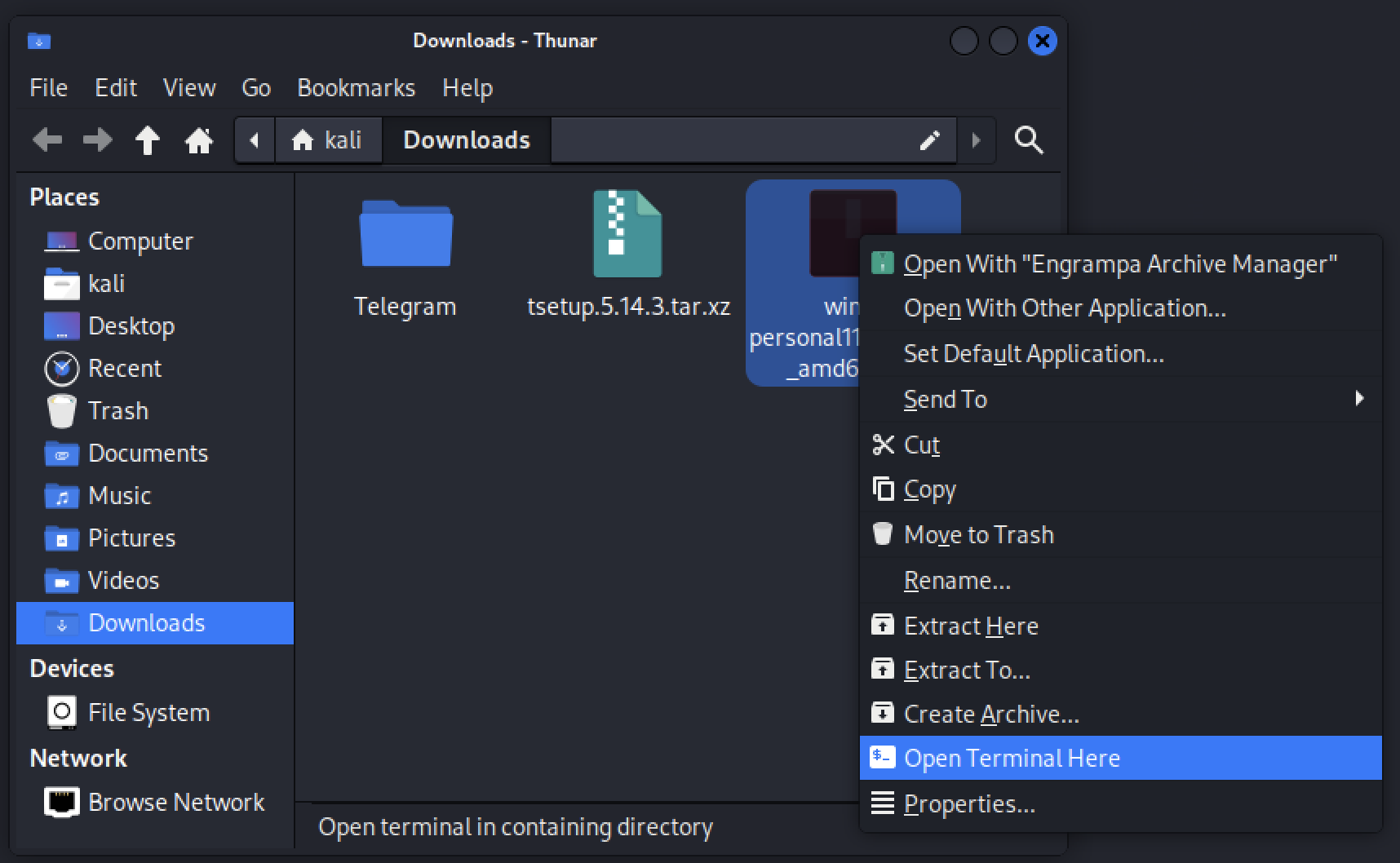Open Videos in sidebar
This screenshot has height=863, width=1400.
click(155, 581)
